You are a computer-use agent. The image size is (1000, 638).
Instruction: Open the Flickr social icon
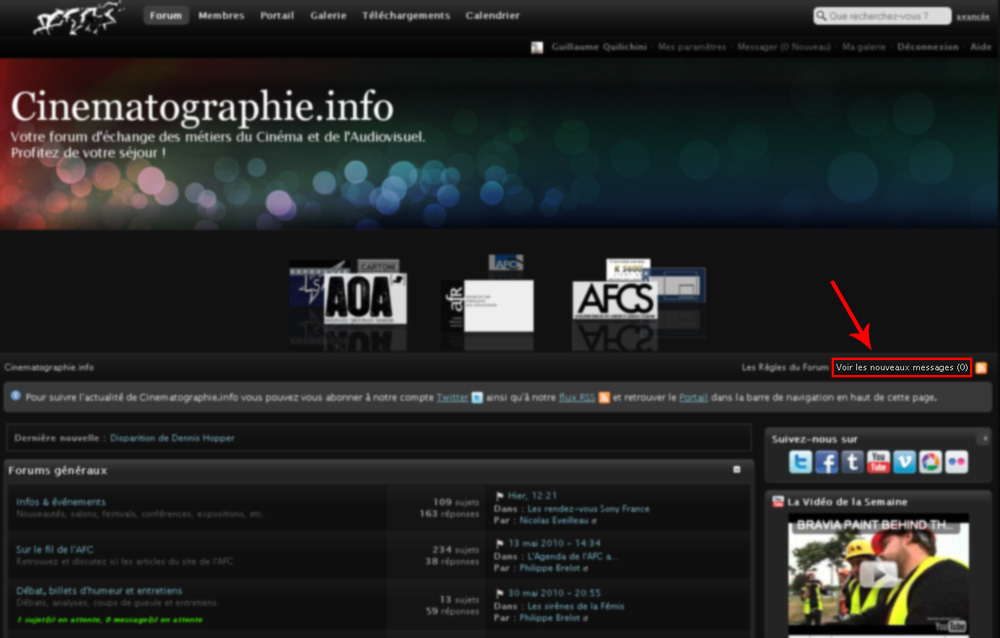tap(957, 462)
